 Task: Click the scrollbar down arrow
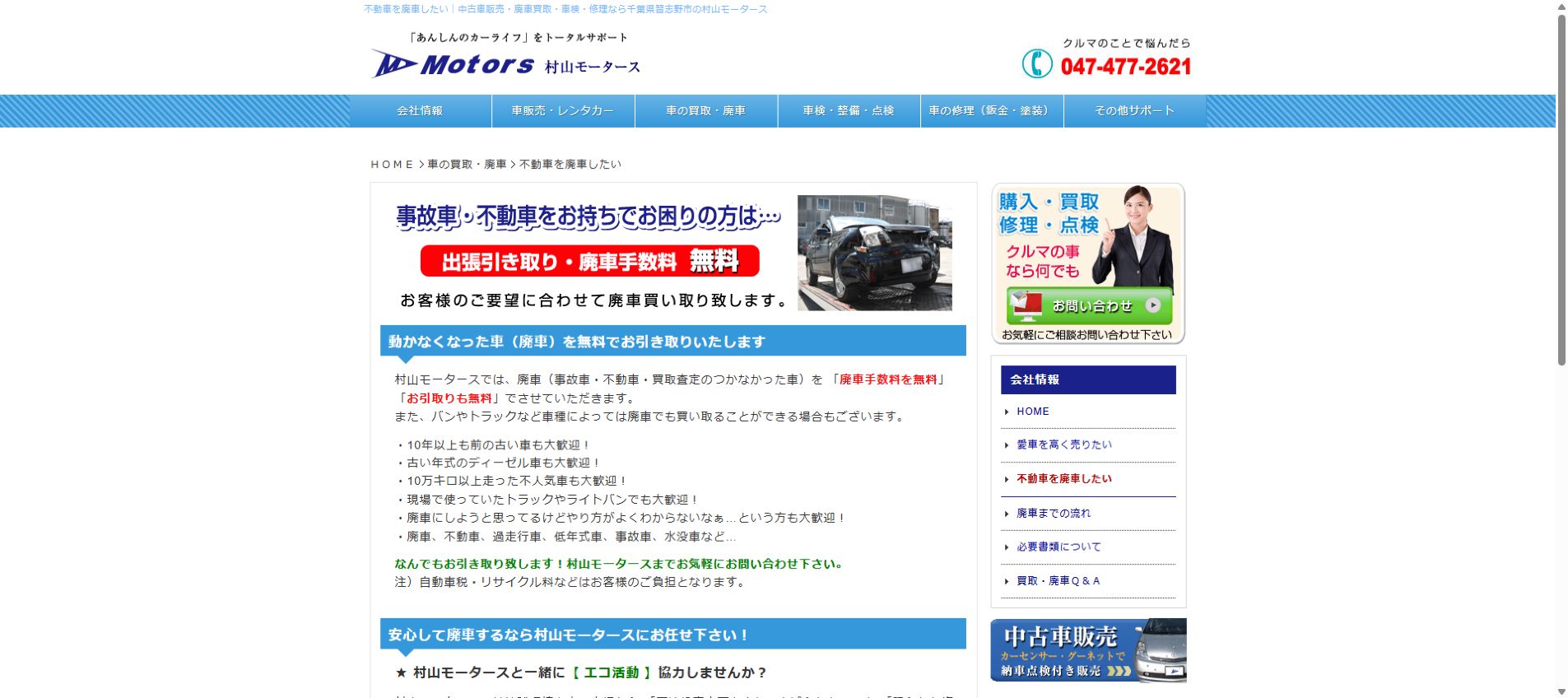[x=1561, y=691]
